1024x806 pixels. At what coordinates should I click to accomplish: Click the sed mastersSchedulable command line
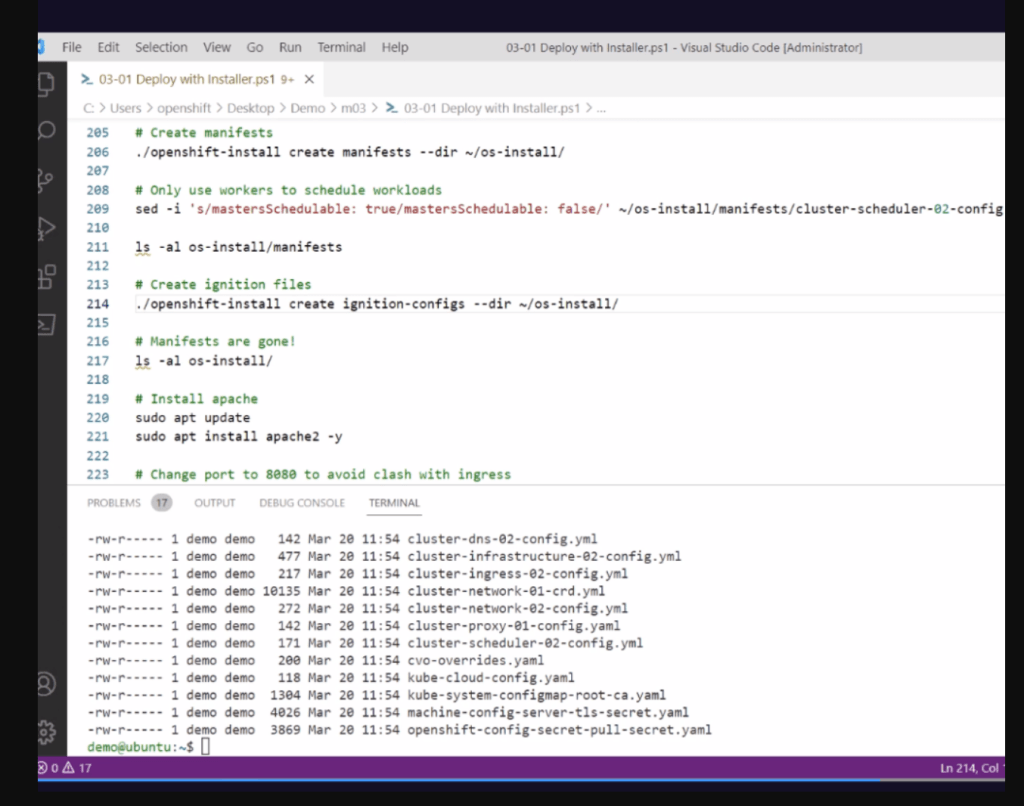point(569,209)
